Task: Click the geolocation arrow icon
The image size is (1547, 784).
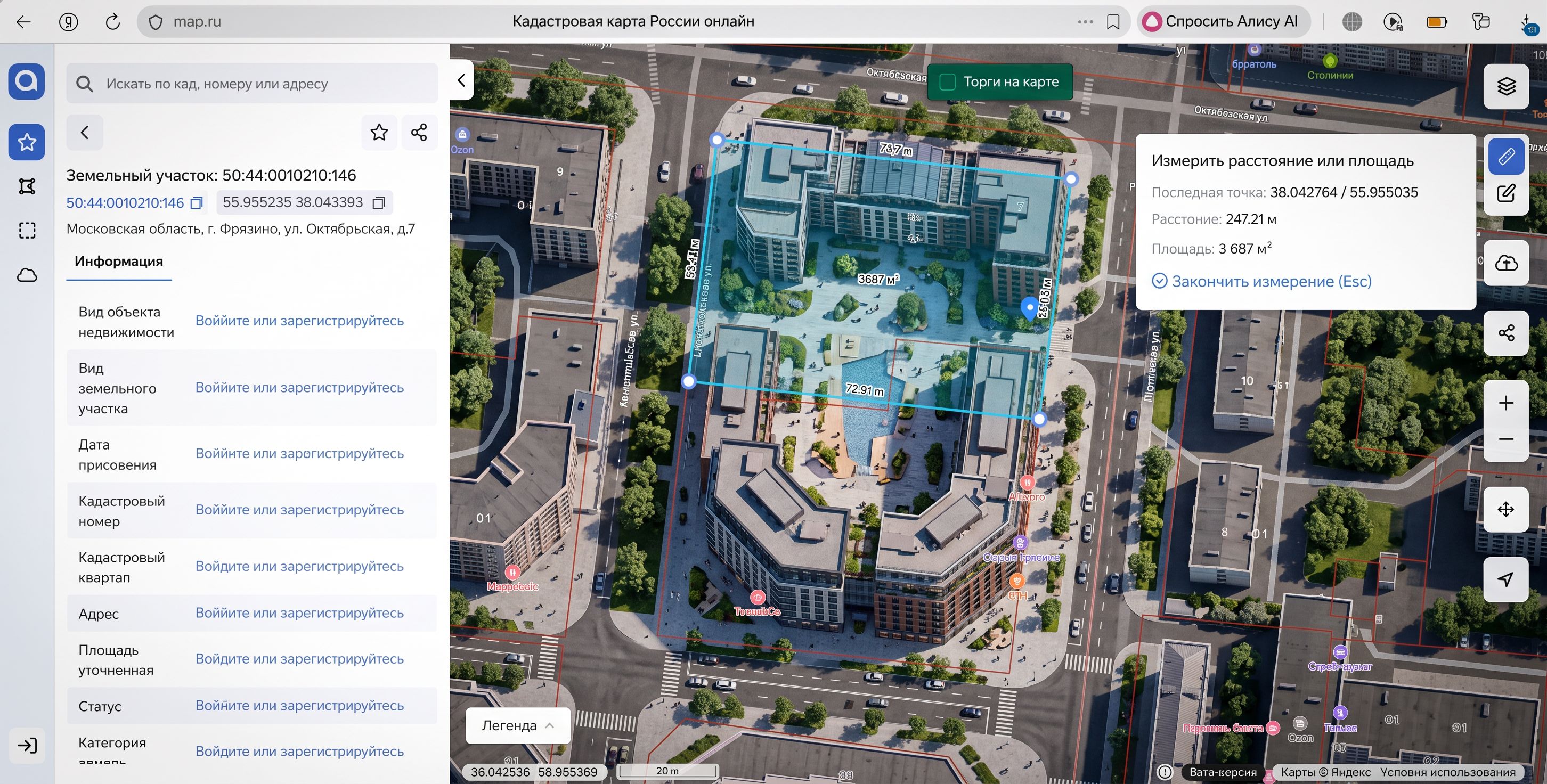Action: tap(1505, 579)
